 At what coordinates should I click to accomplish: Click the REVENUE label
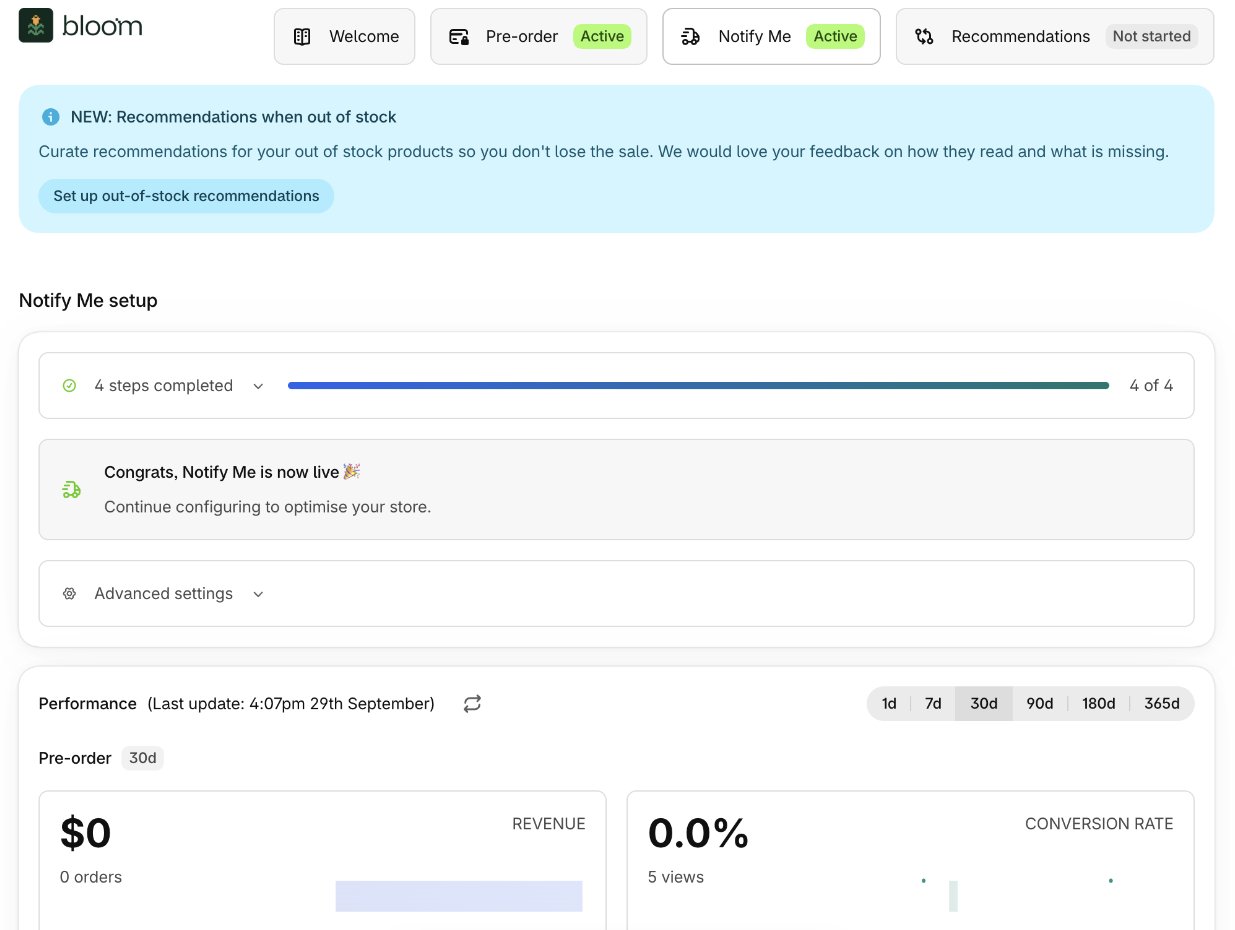[549, 824]
